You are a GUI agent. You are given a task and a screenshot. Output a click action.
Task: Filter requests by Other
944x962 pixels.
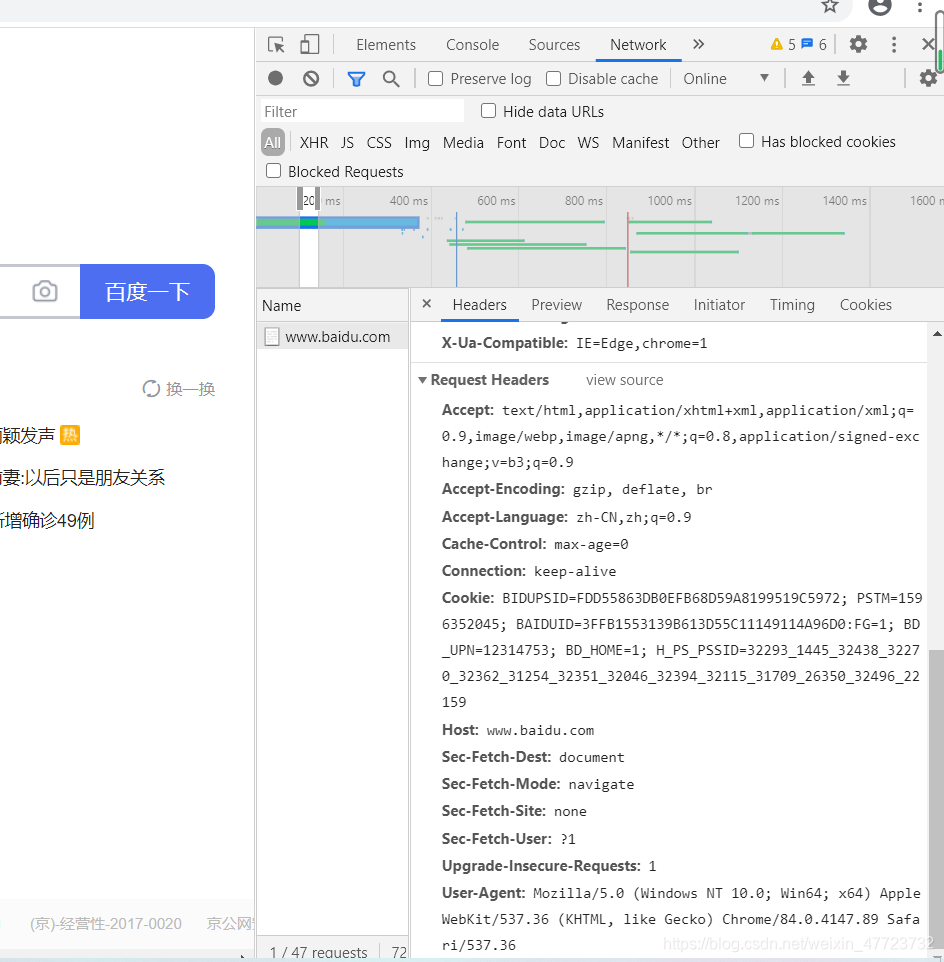click(x=700, y=142)
